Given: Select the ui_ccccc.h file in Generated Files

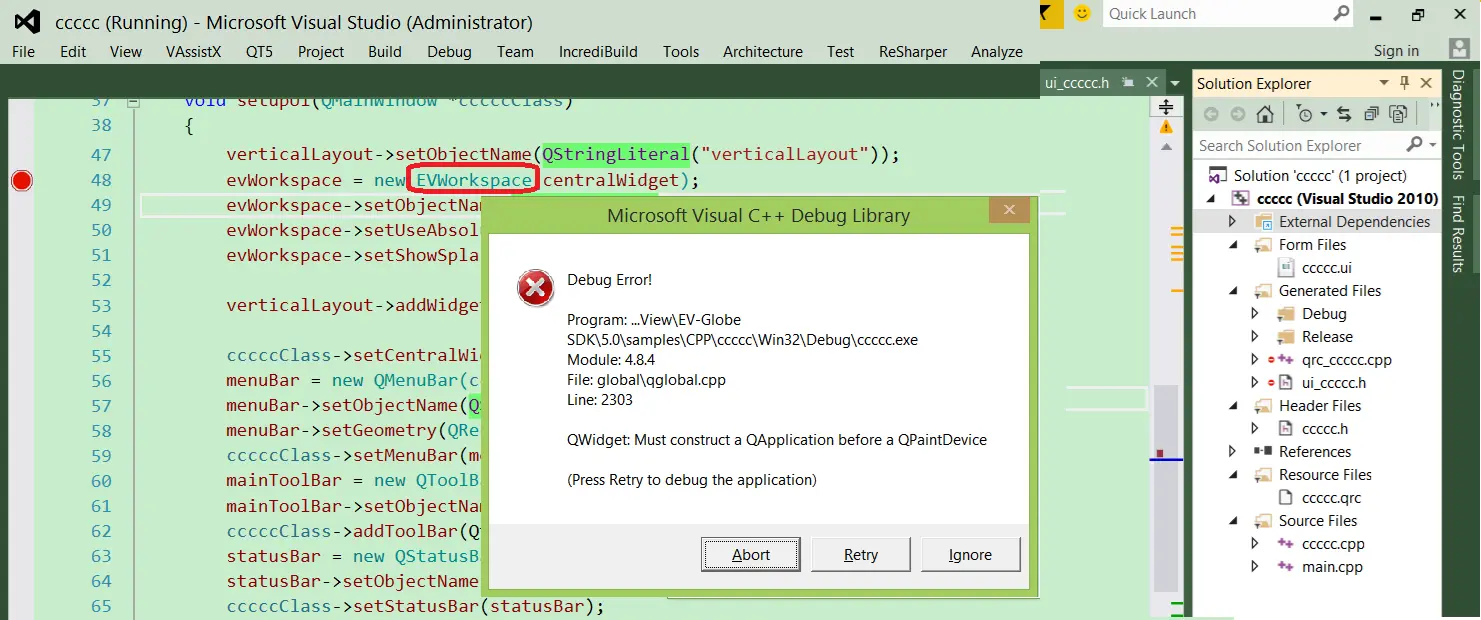Looking at the screenshot, I should click(1334, 382).
